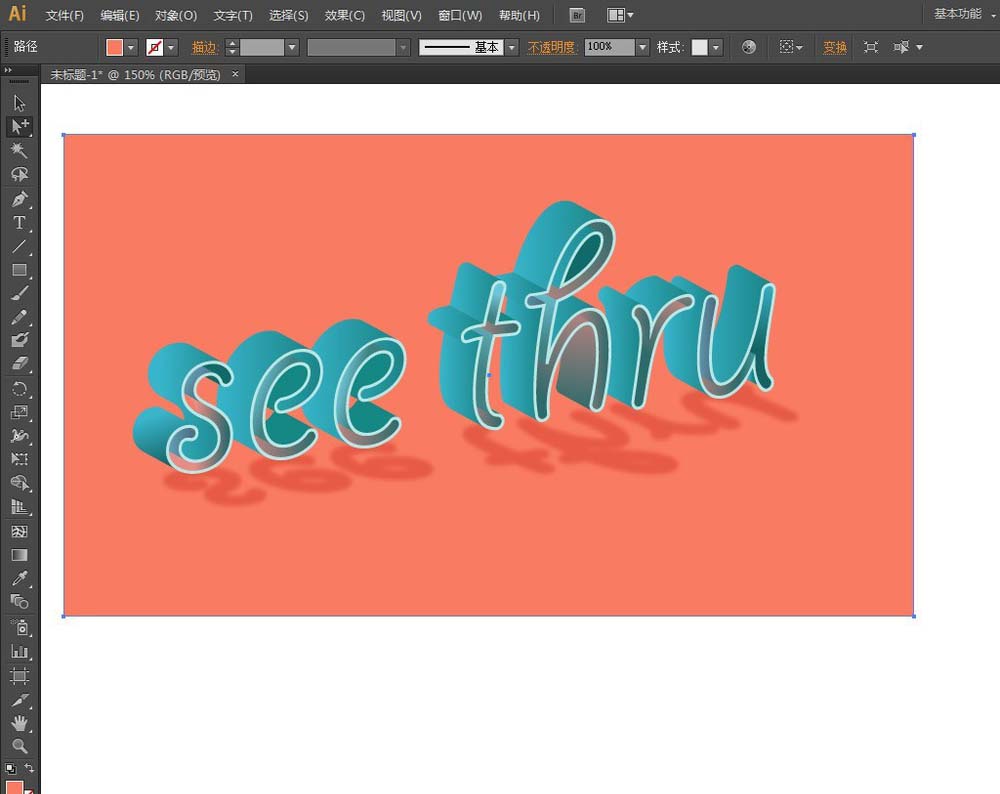
Task: Select the Pen tool
Action: click(19, 199)
